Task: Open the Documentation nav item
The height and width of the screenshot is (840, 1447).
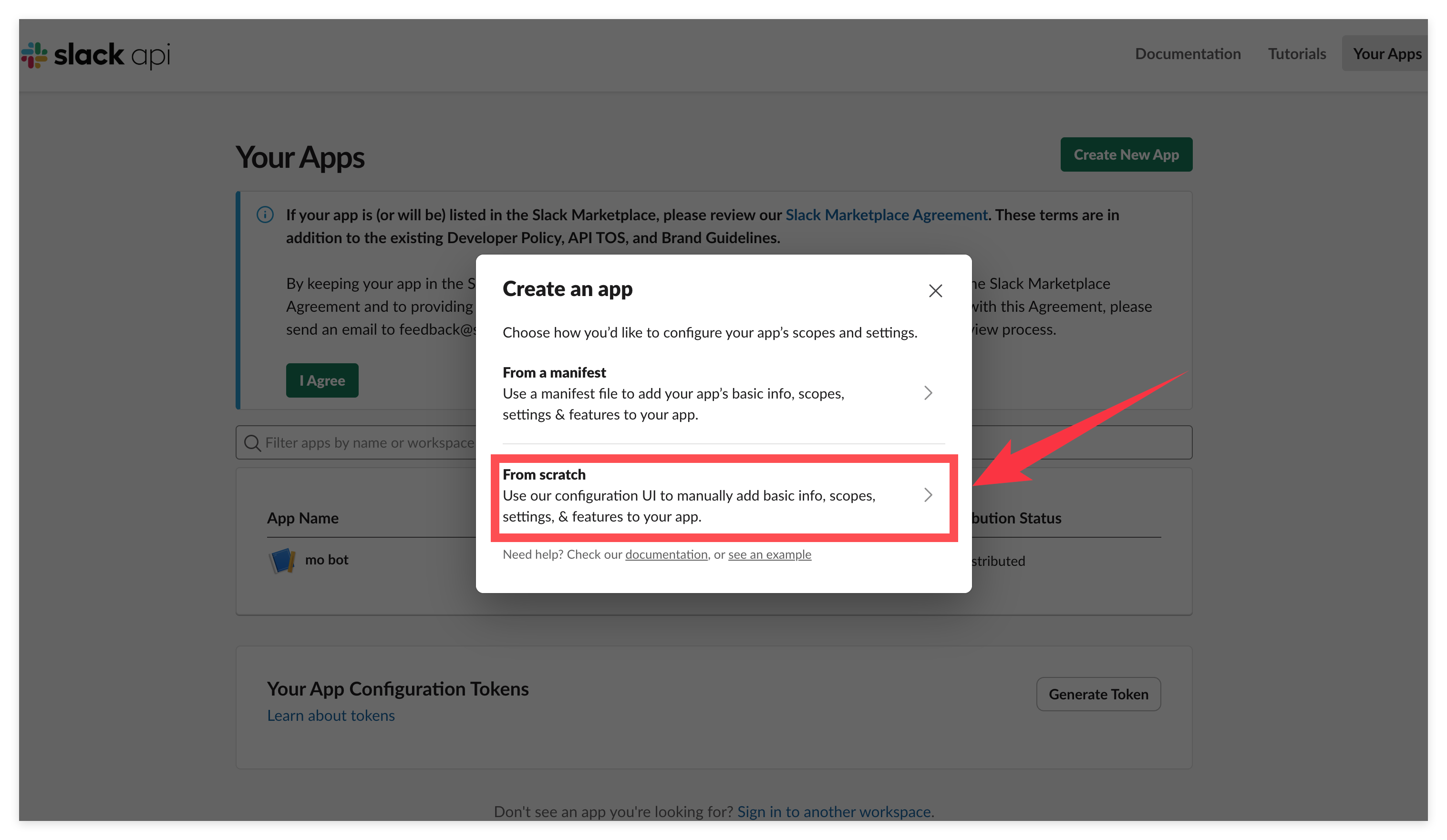Action: pos(1188,54)
